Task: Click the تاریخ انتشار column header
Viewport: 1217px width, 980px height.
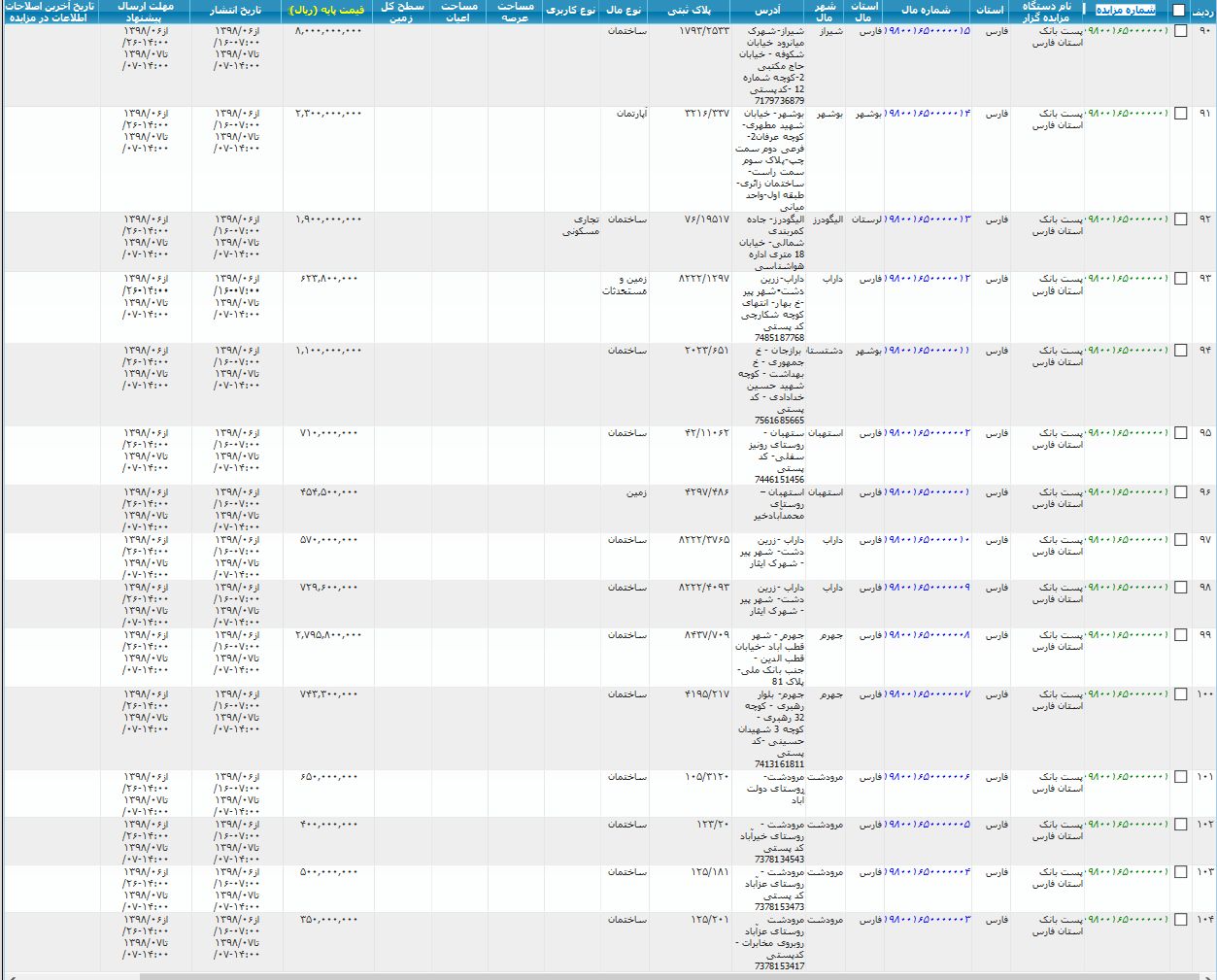Action: 237,10
